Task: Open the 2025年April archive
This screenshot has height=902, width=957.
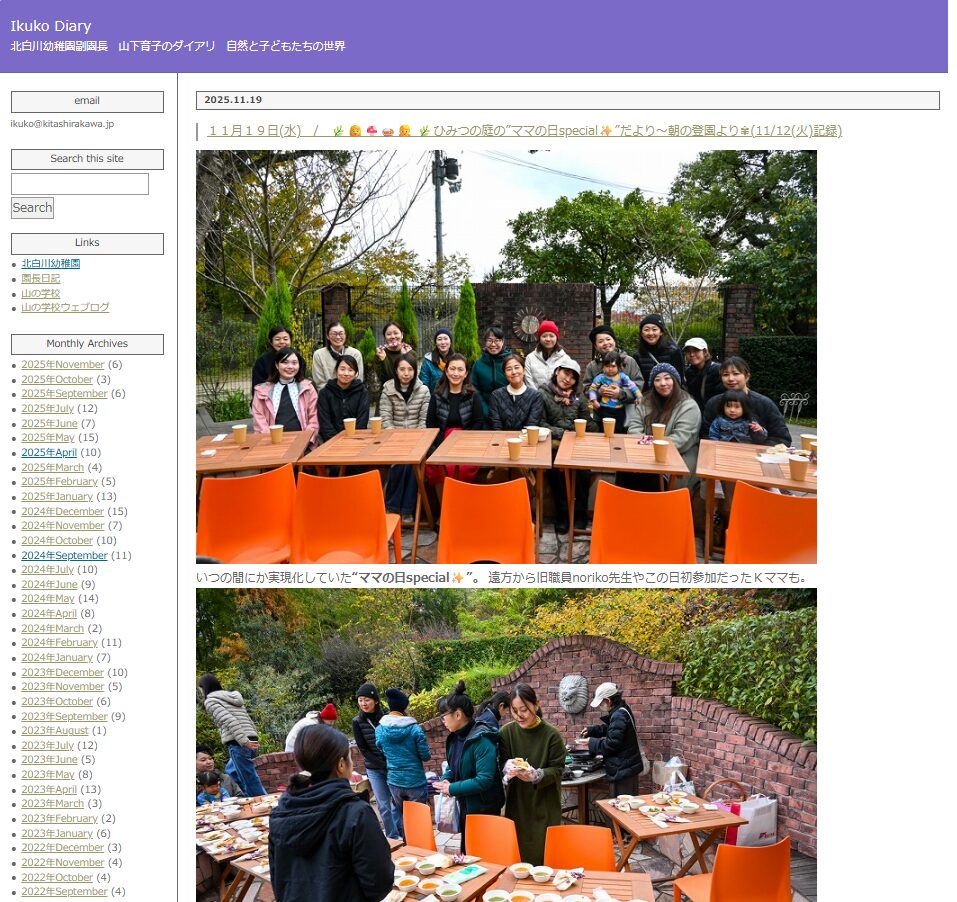Action: (x=49, y=453)
